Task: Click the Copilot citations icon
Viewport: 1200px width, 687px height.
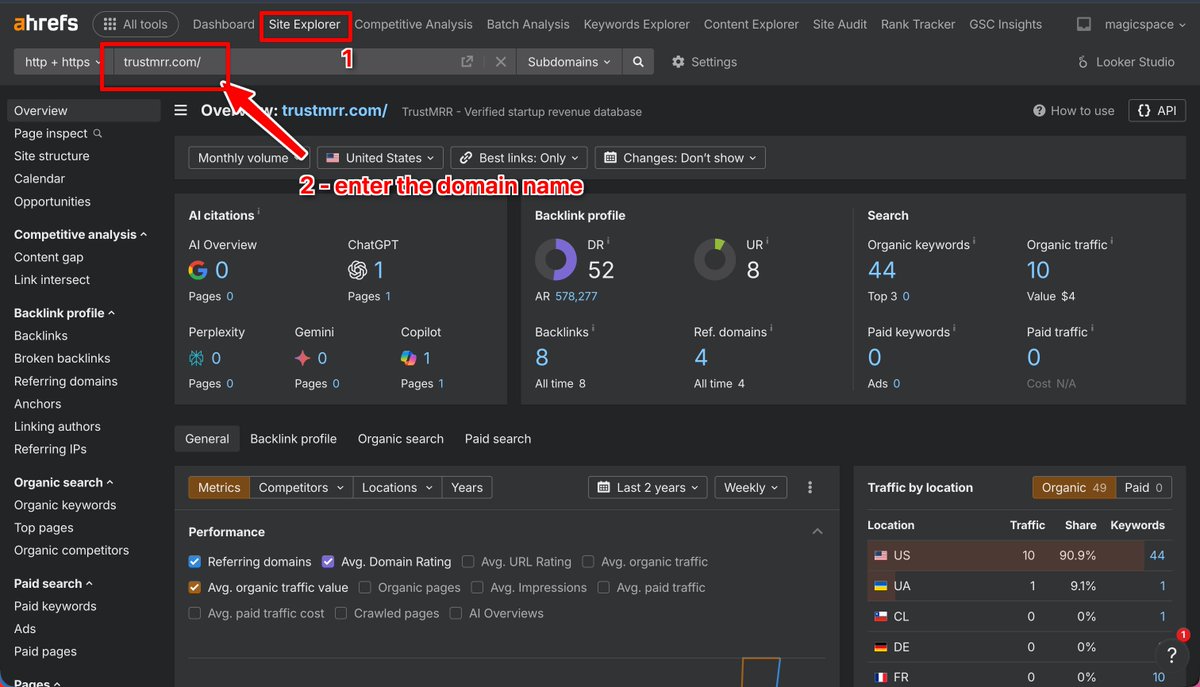Action: pos(409,358)
